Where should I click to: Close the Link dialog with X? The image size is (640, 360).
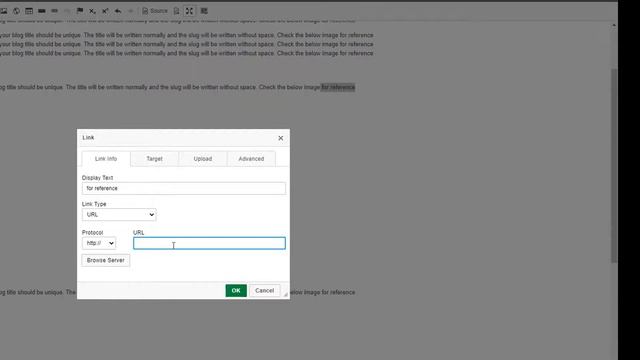pyautogui.click(x=281, y=138)
